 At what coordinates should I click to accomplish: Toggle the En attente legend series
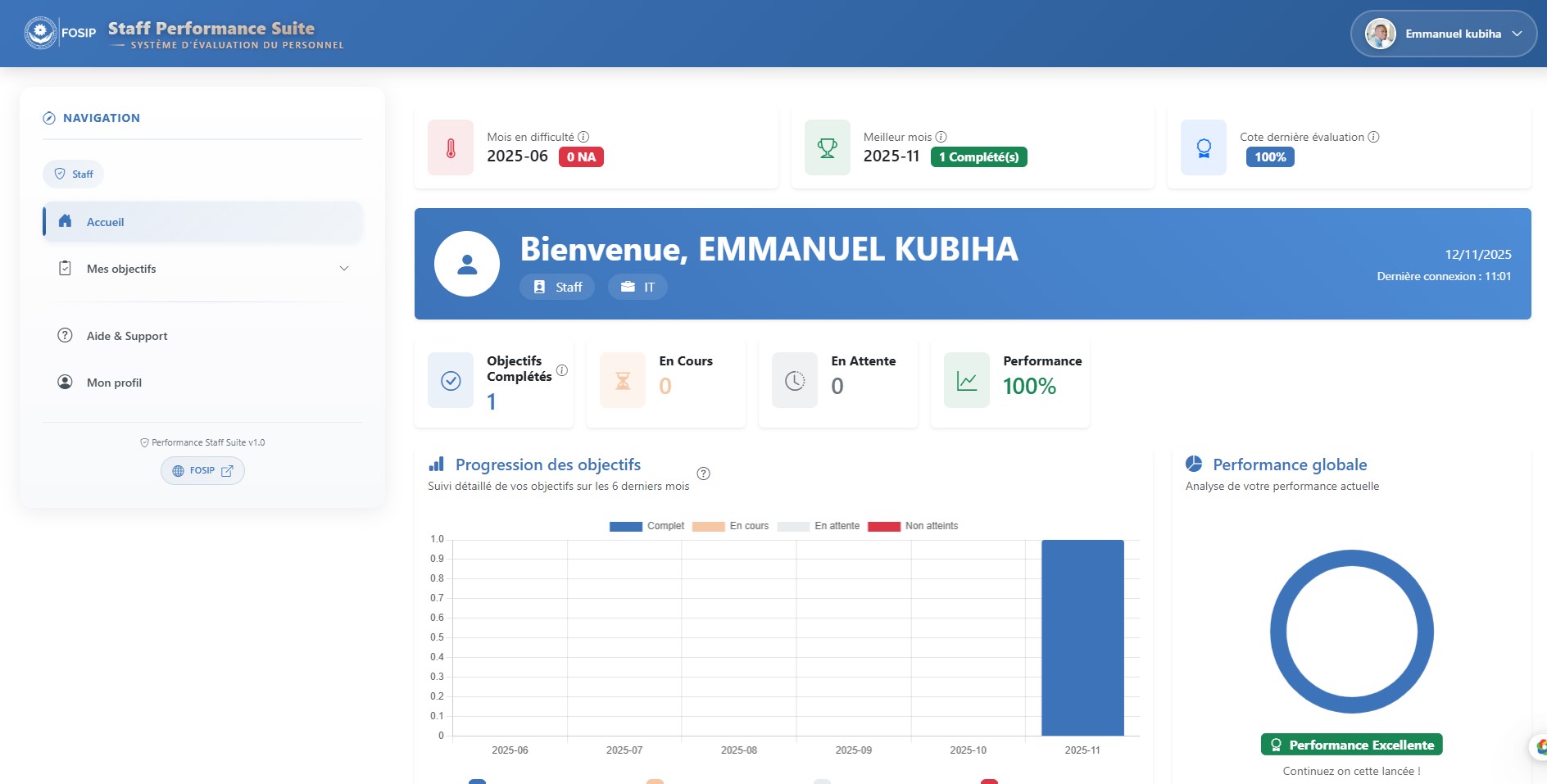click(x=818, y=526)
